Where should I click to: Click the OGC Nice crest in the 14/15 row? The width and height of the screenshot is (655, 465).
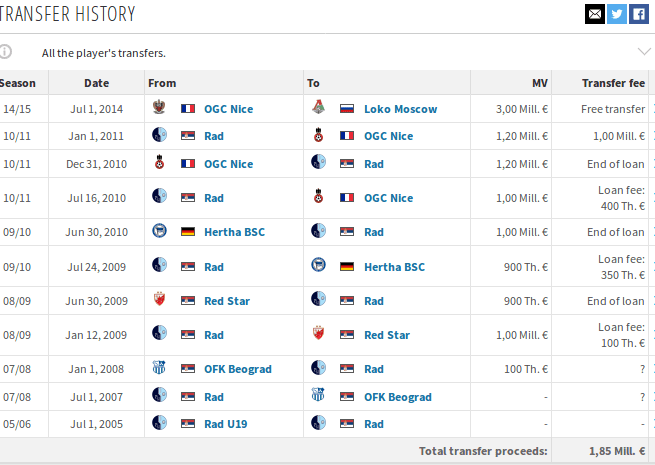[x=159, y=109]
